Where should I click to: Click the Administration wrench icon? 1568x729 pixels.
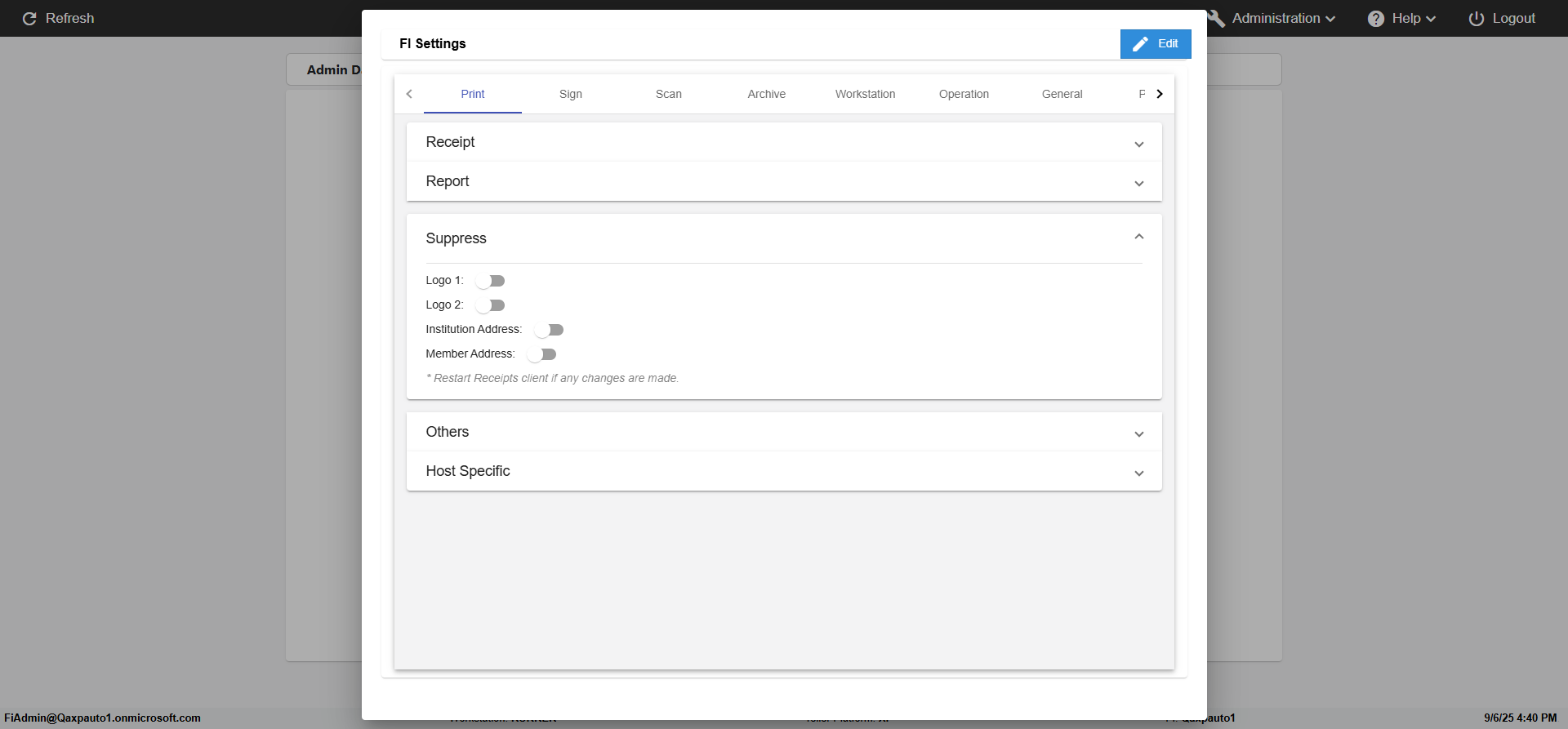[x=1217, y=19]
